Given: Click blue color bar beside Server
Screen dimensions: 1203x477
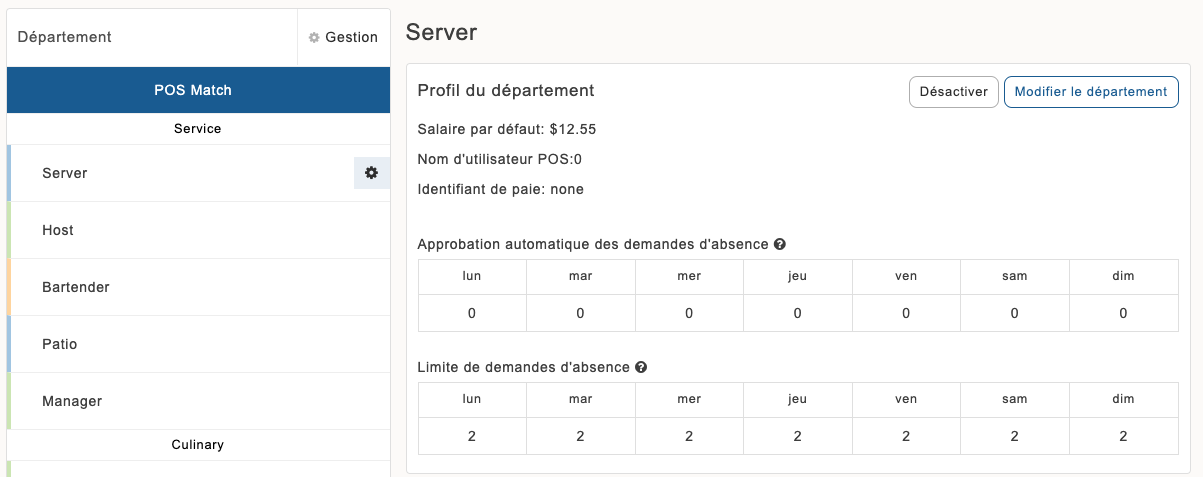Looking at the screenshot, I should (x=9, y=173).
